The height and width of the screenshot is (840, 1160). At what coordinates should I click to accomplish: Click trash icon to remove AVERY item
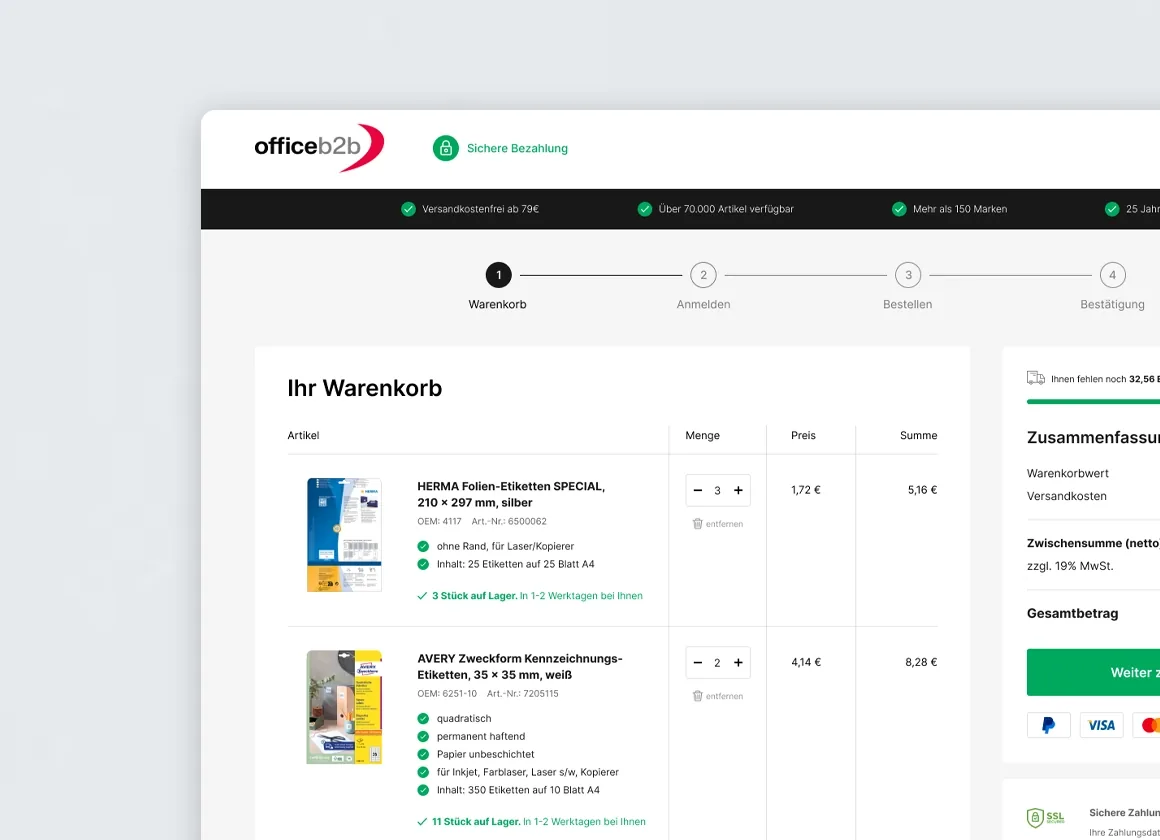click(697, 696)
